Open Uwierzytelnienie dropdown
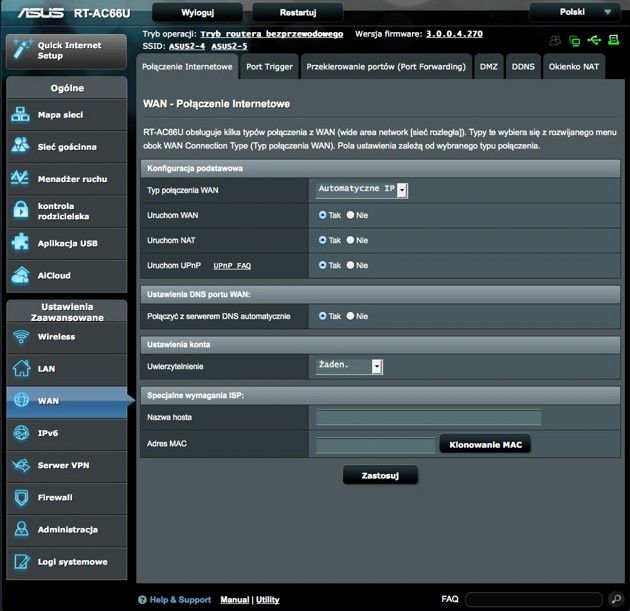Screen dimensions: 630x611 [349, 366]
